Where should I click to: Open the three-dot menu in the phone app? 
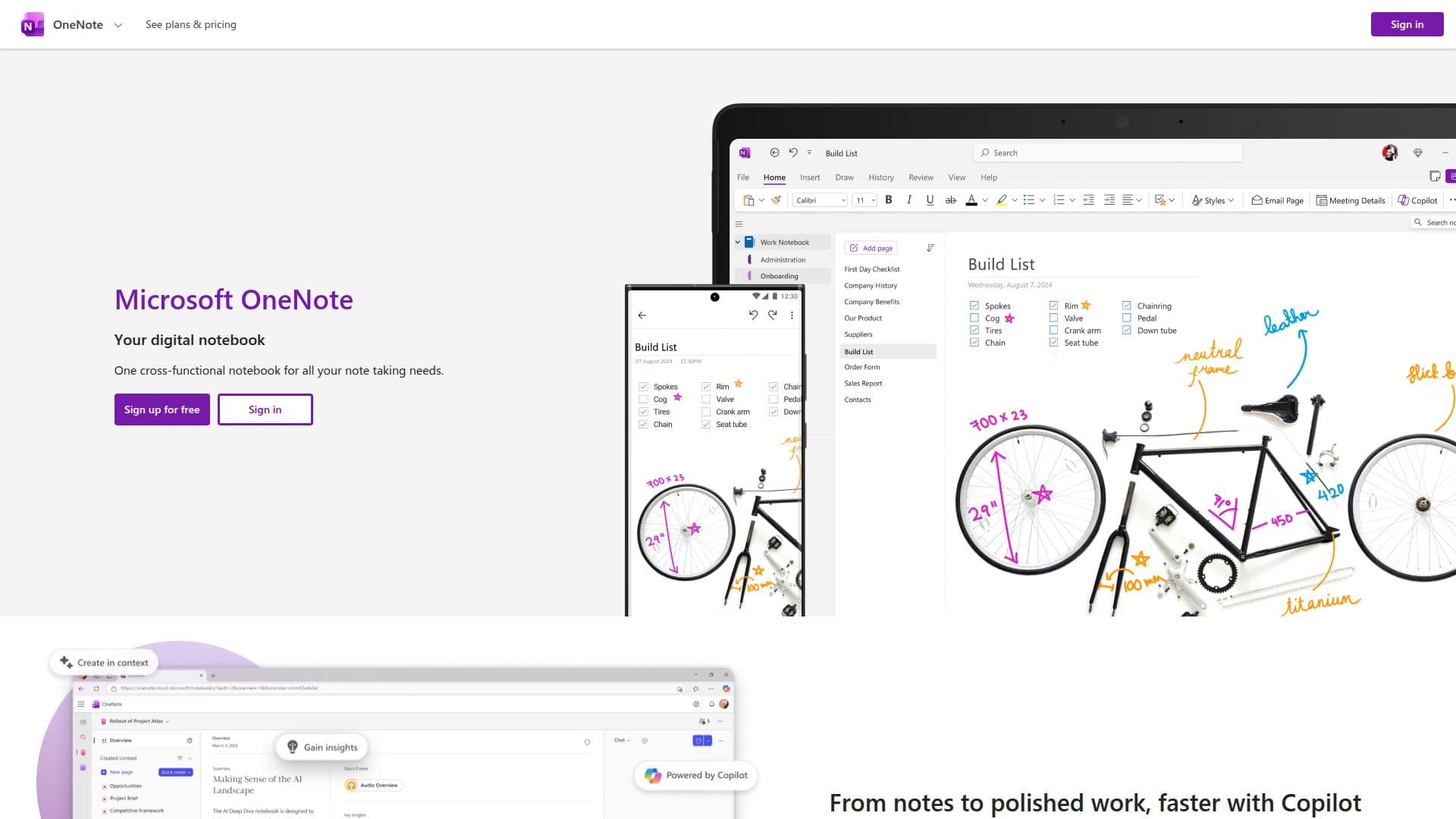(792, 315)
